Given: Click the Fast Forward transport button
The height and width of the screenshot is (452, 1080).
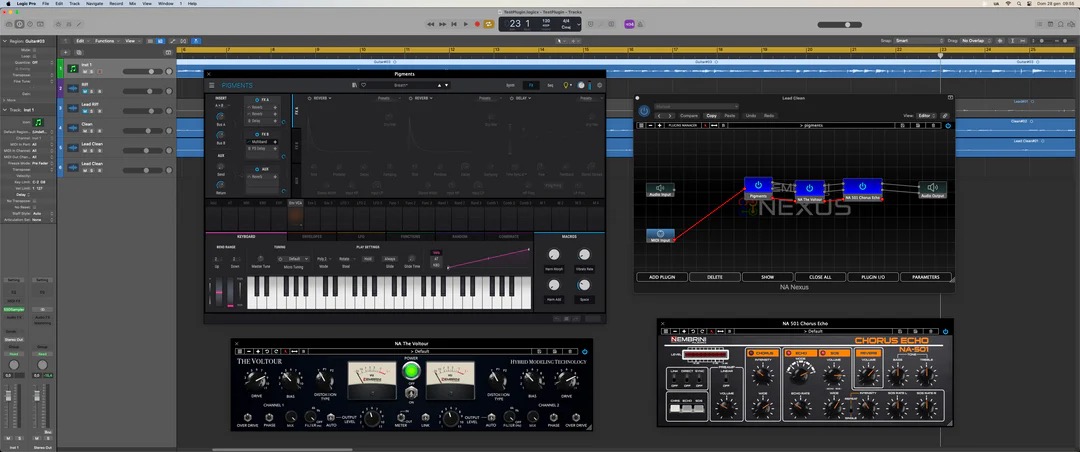Looking at the screenshot, I should pos(442,24).
